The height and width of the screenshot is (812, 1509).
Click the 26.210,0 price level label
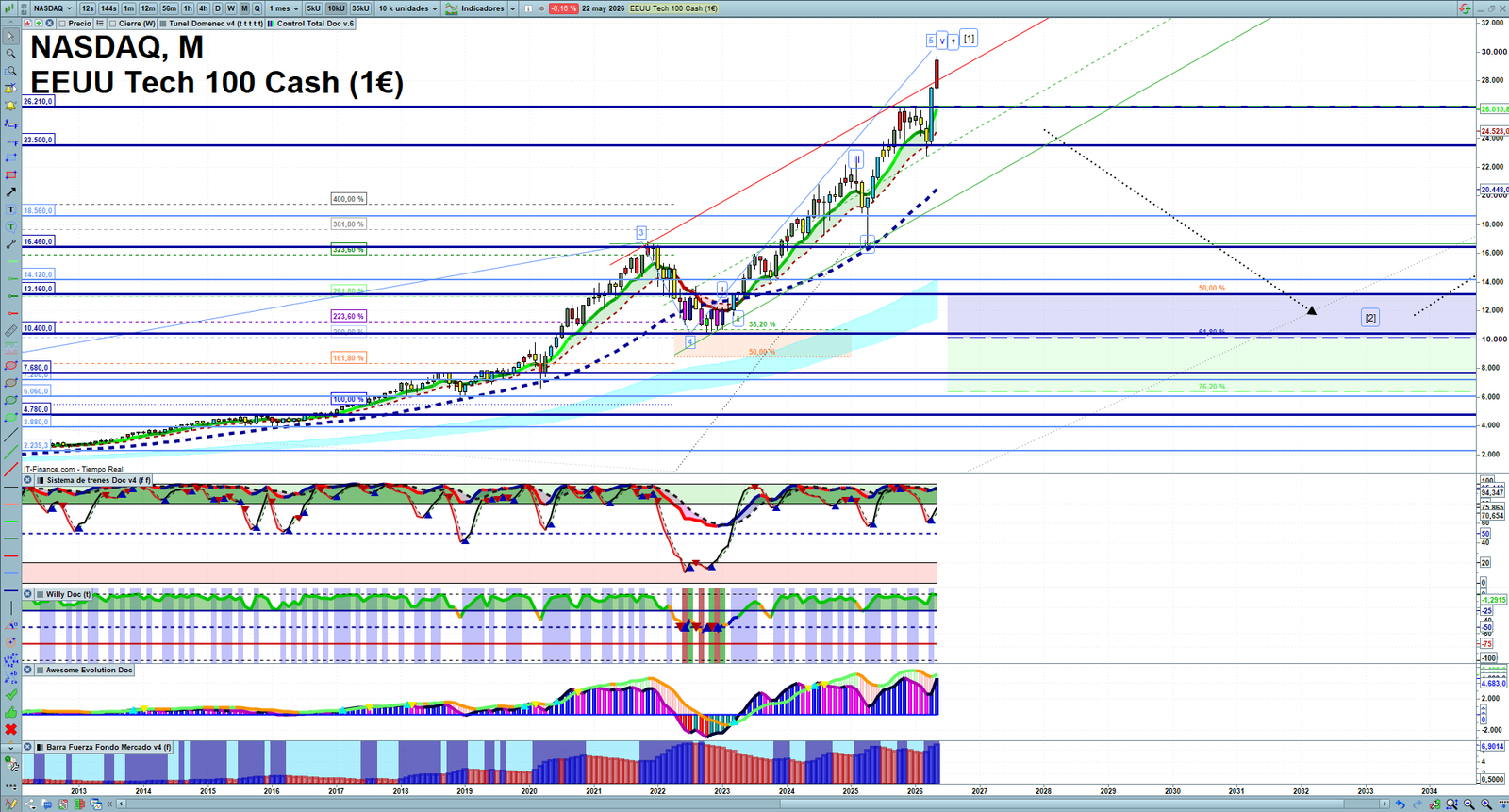[38, 100]
